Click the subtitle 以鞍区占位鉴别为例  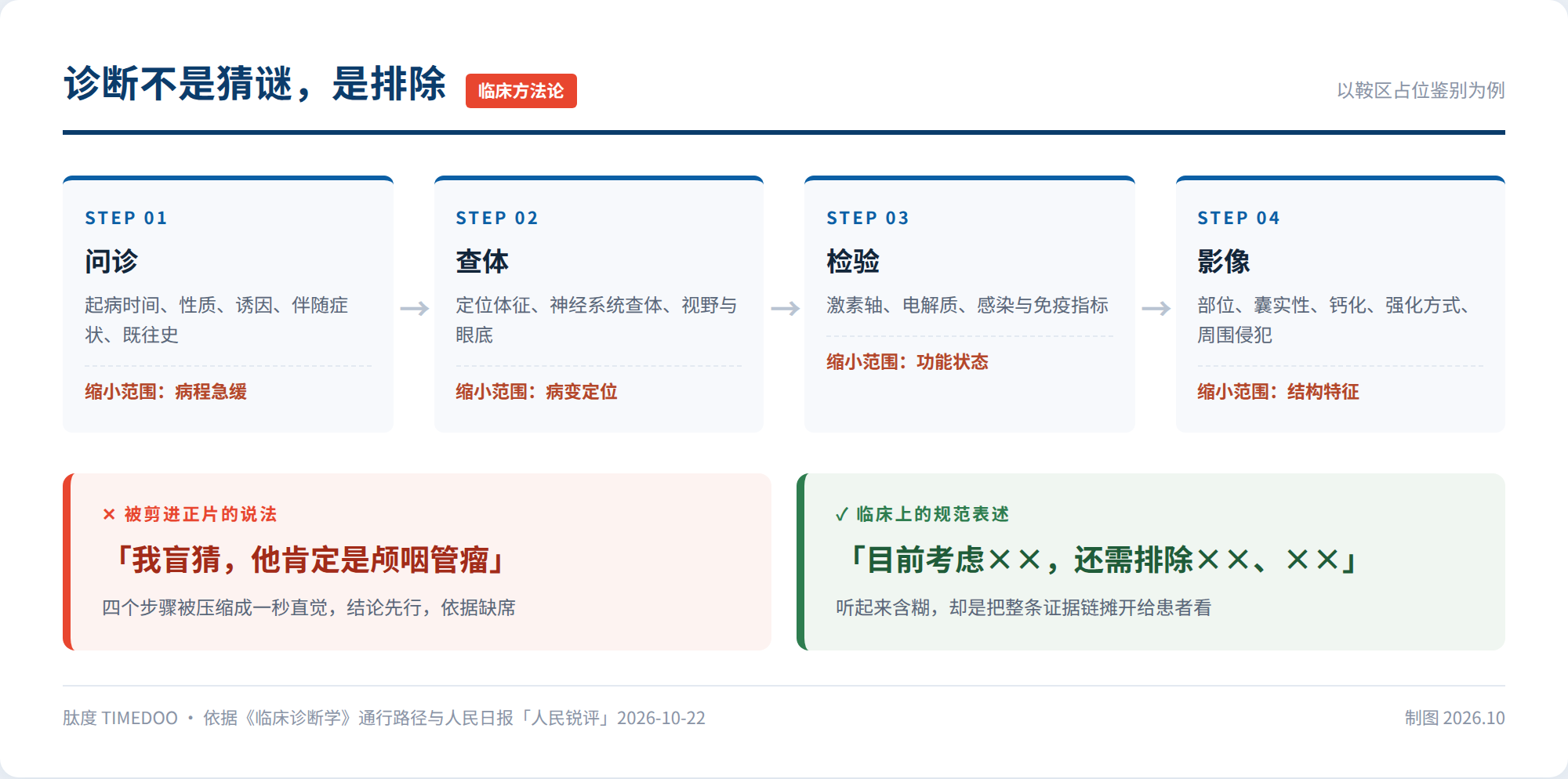1421,90
